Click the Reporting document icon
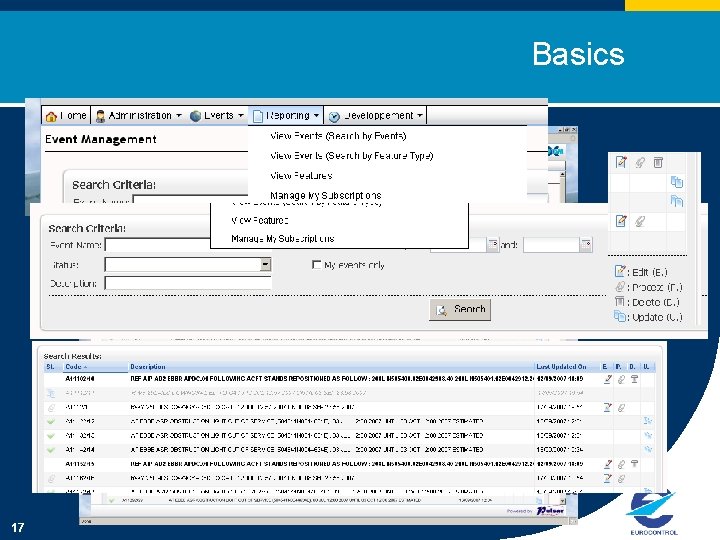This screenshot has height=540, width=720. 258,116
